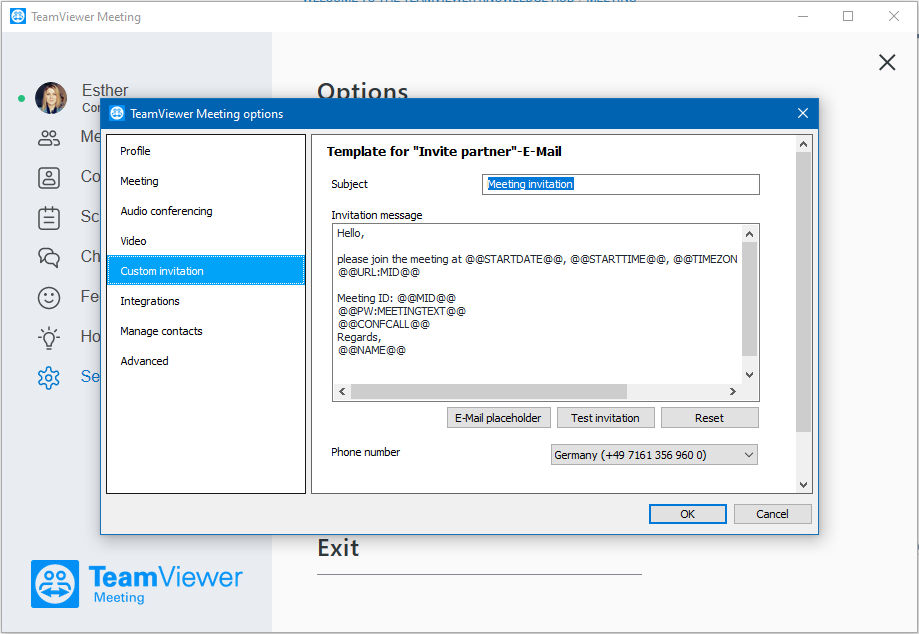Click Esther's profile avatar
The image size is (919, 634).
click(51, 98)
